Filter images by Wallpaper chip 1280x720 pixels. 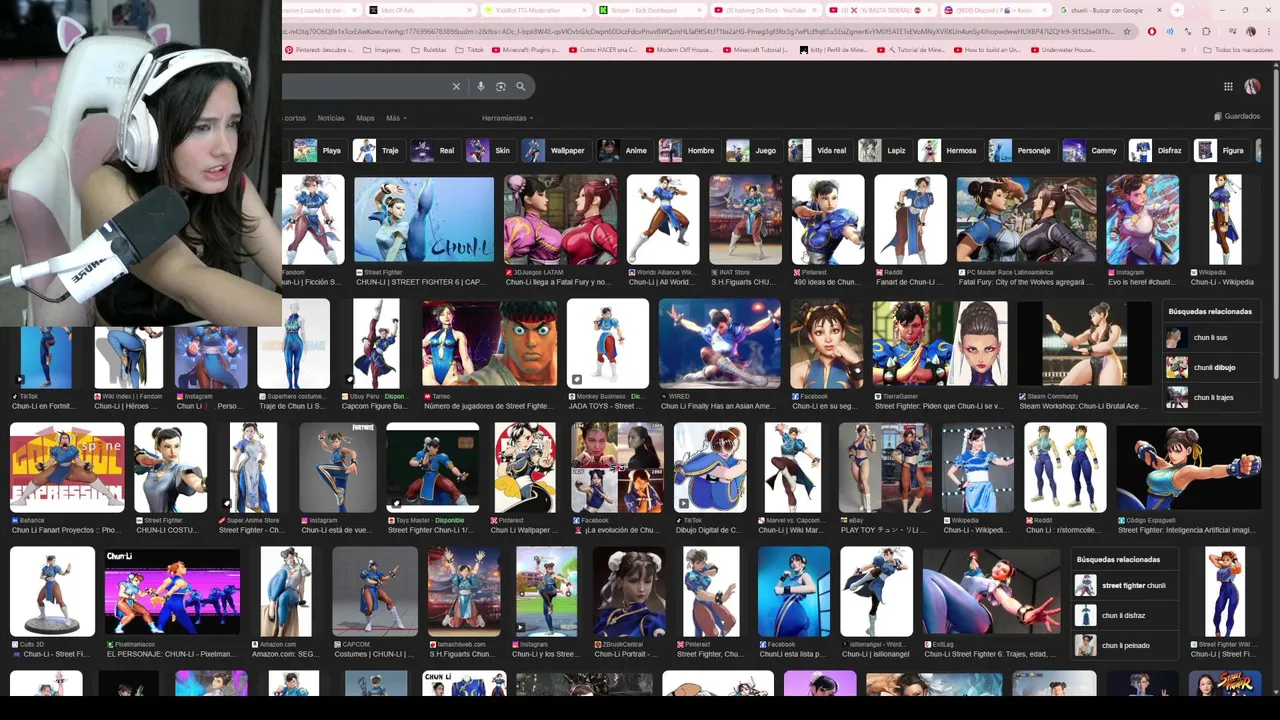pos(555,151)
